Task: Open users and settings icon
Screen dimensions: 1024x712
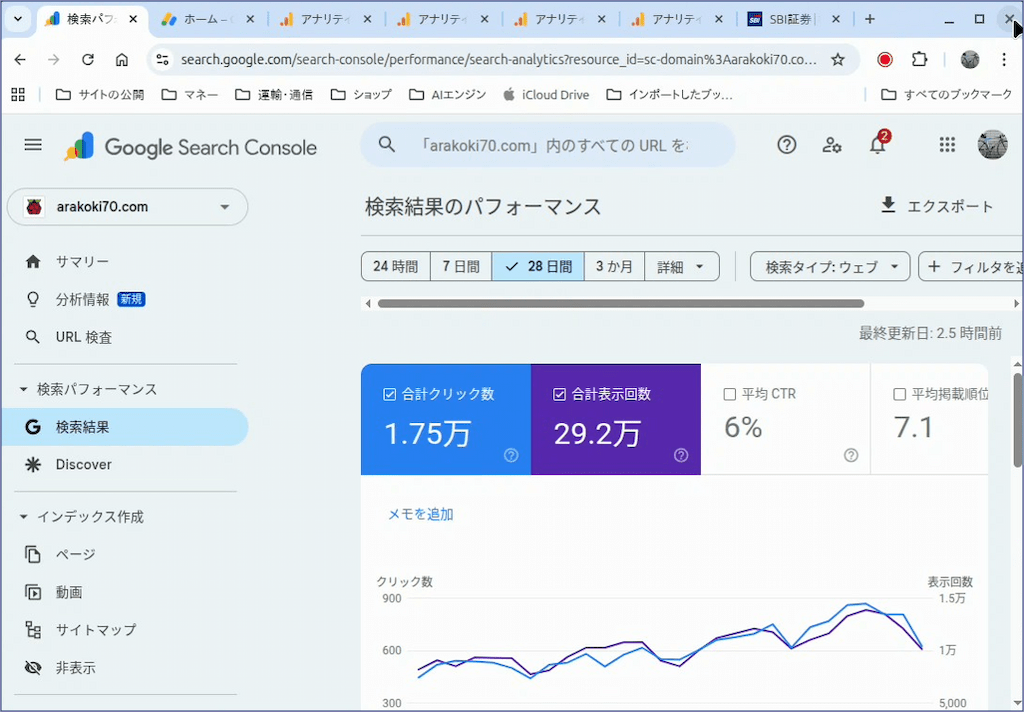Action: [x=832, y=146]
